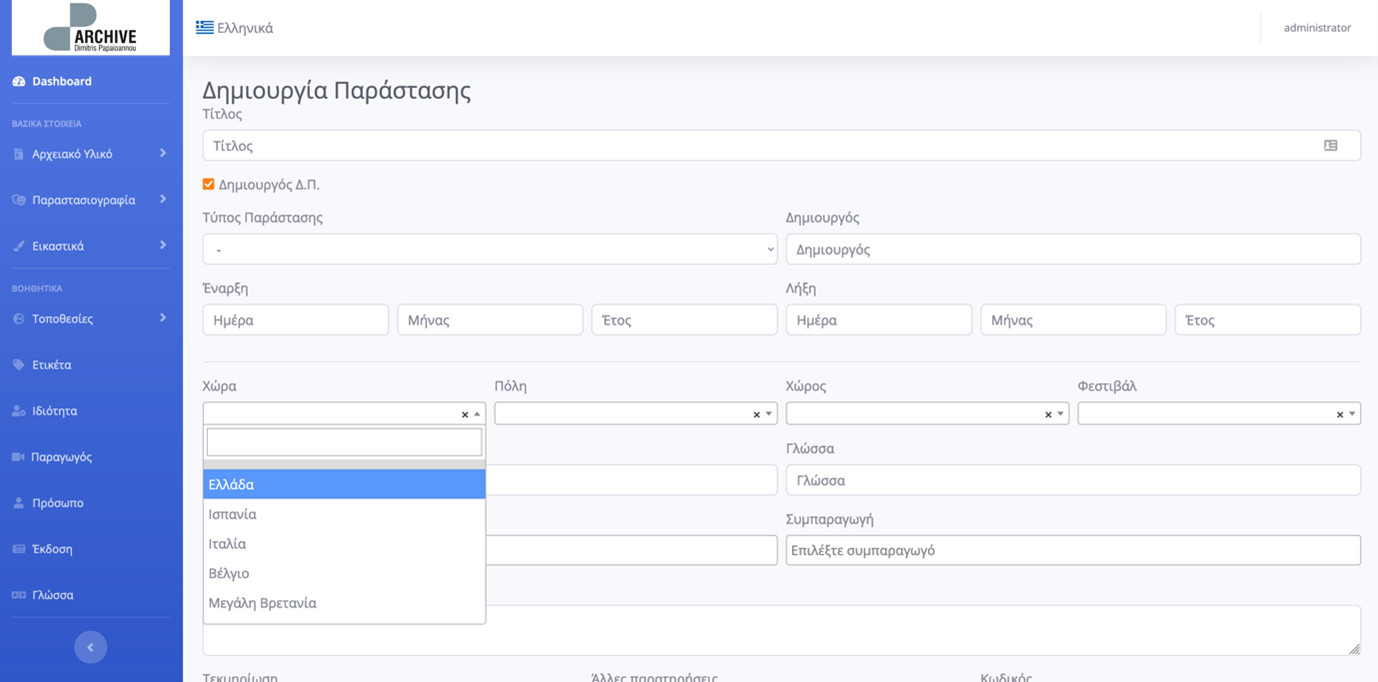Expand the Αρχειακό Υλικό menu
1378x682 pixels.
[x=90, y=154]
